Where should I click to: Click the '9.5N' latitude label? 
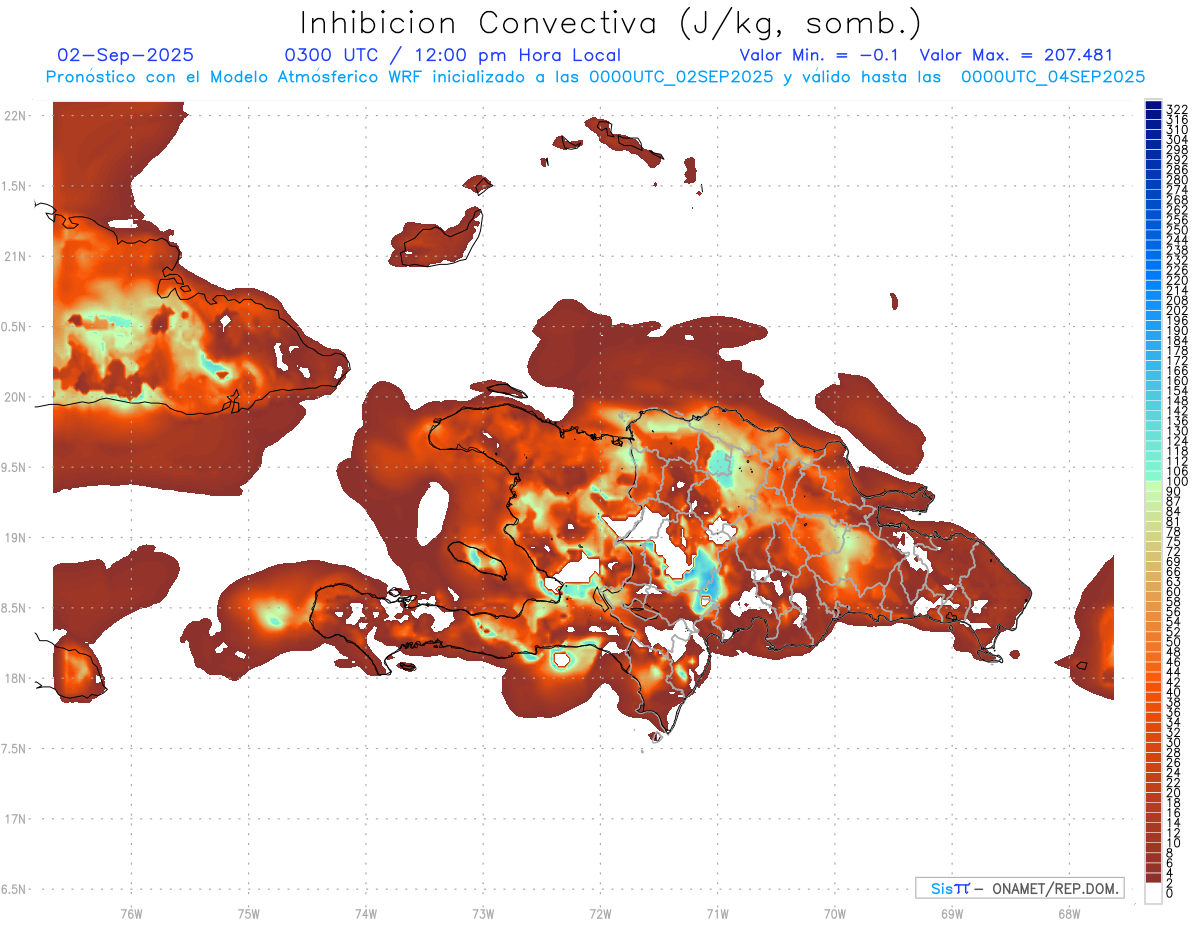click(15, 467)
